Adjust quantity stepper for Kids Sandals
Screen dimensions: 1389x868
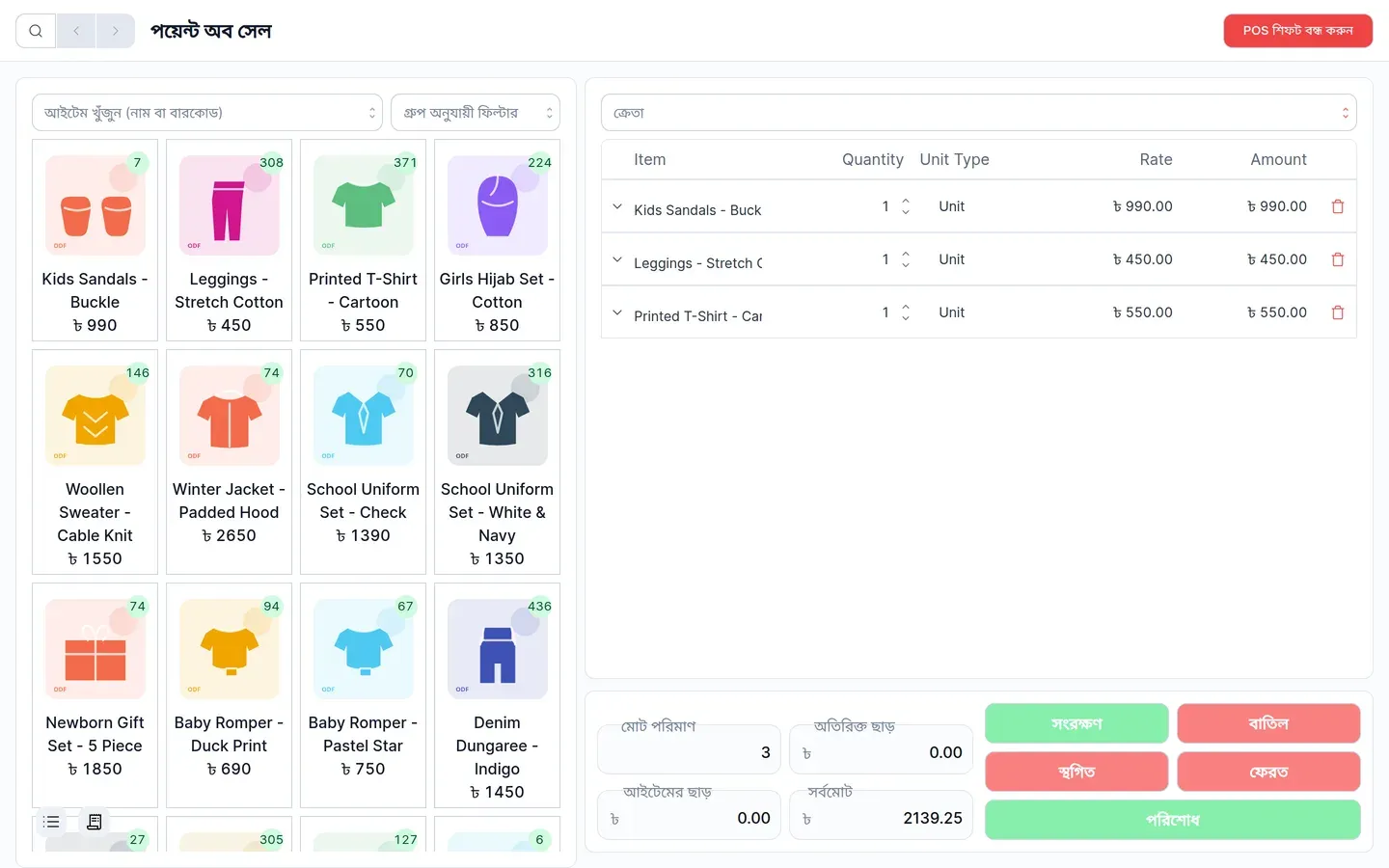point(906,206)
